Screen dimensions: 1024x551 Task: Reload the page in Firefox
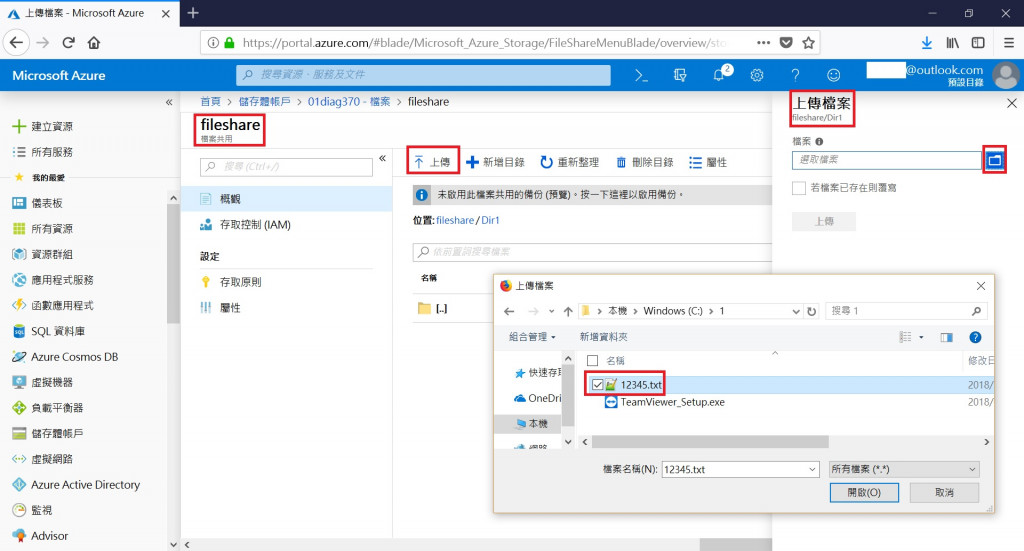(69, 43)
